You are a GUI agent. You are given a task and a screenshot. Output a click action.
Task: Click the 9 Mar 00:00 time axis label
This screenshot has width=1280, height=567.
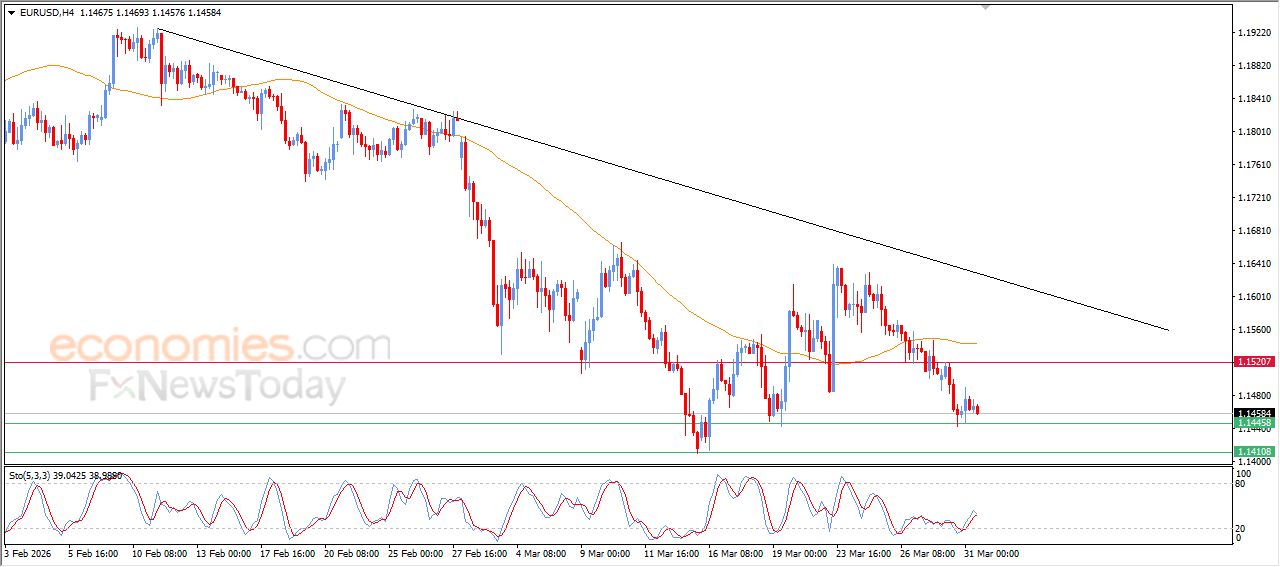pos(604,553)
